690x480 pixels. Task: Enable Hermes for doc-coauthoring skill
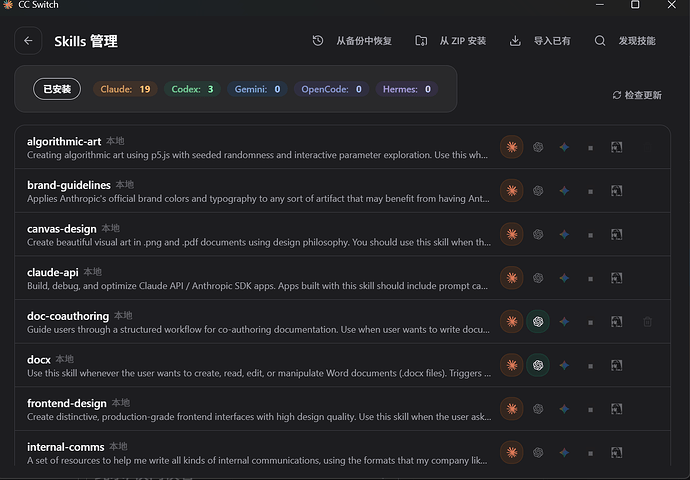coord(617,321)
